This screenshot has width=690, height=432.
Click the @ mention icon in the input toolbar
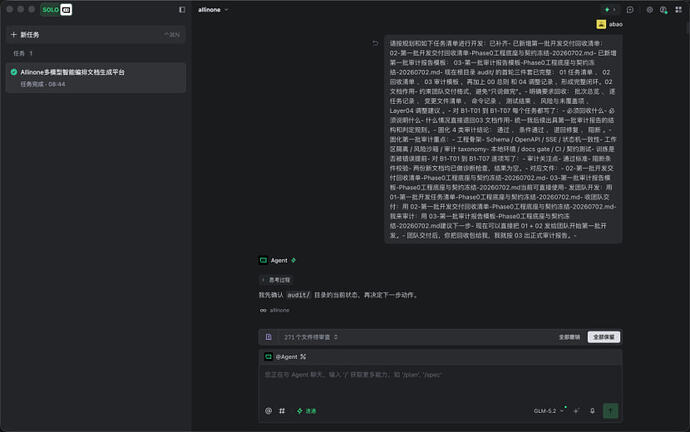click(x=268, y=411)
